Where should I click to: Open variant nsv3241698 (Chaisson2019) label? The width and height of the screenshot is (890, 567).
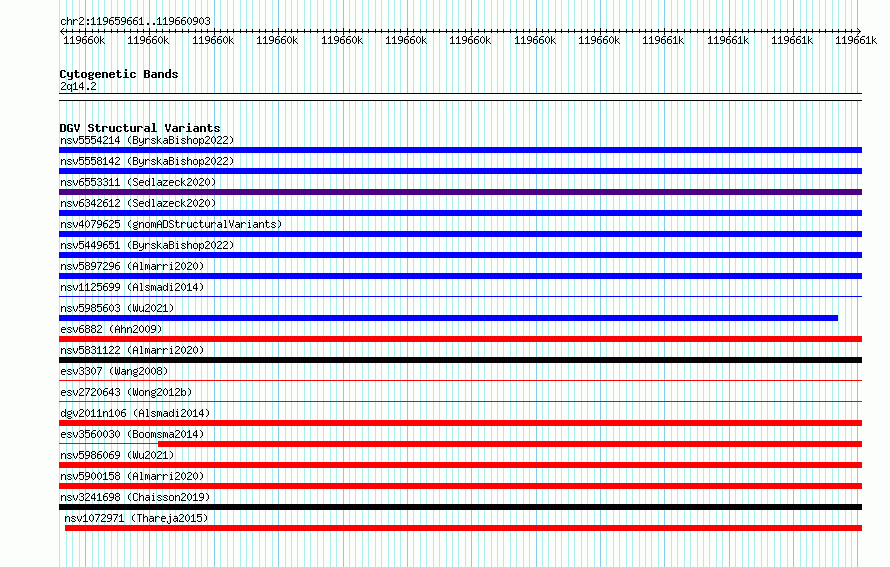click(x=135, y=497)
